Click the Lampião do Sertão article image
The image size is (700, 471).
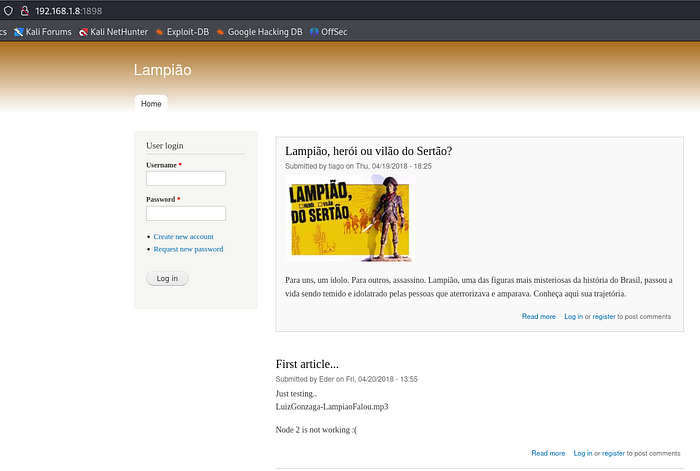pyautogui.click(x=347, y=217)
